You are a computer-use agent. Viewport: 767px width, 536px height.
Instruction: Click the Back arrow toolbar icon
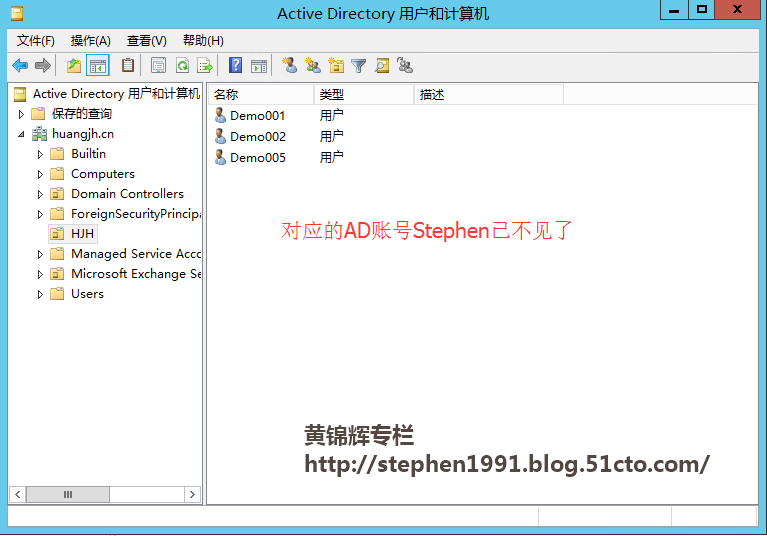(20, 66)
